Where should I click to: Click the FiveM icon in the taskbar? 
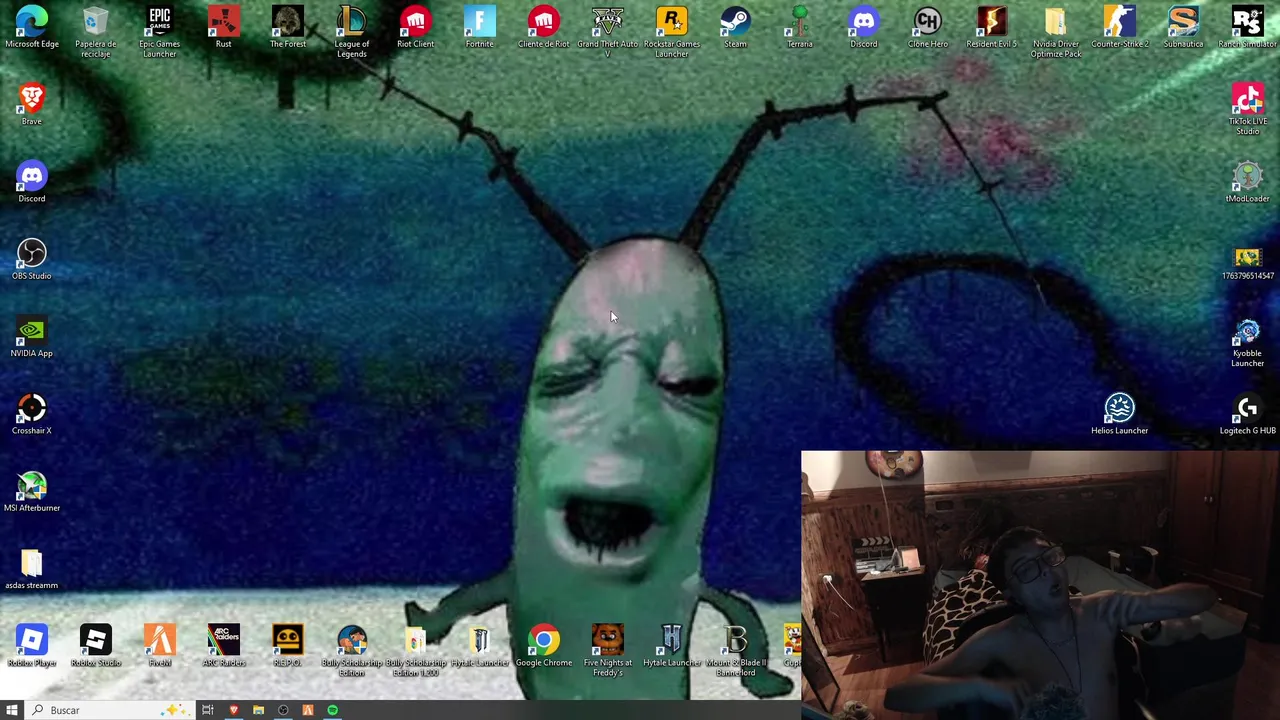coord(308,710)
